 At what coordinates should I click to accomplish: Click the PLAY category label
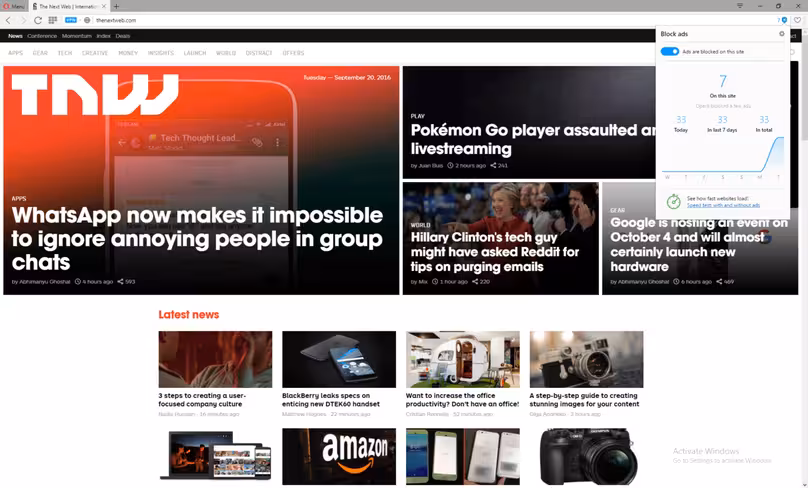[x=417, y=116]
